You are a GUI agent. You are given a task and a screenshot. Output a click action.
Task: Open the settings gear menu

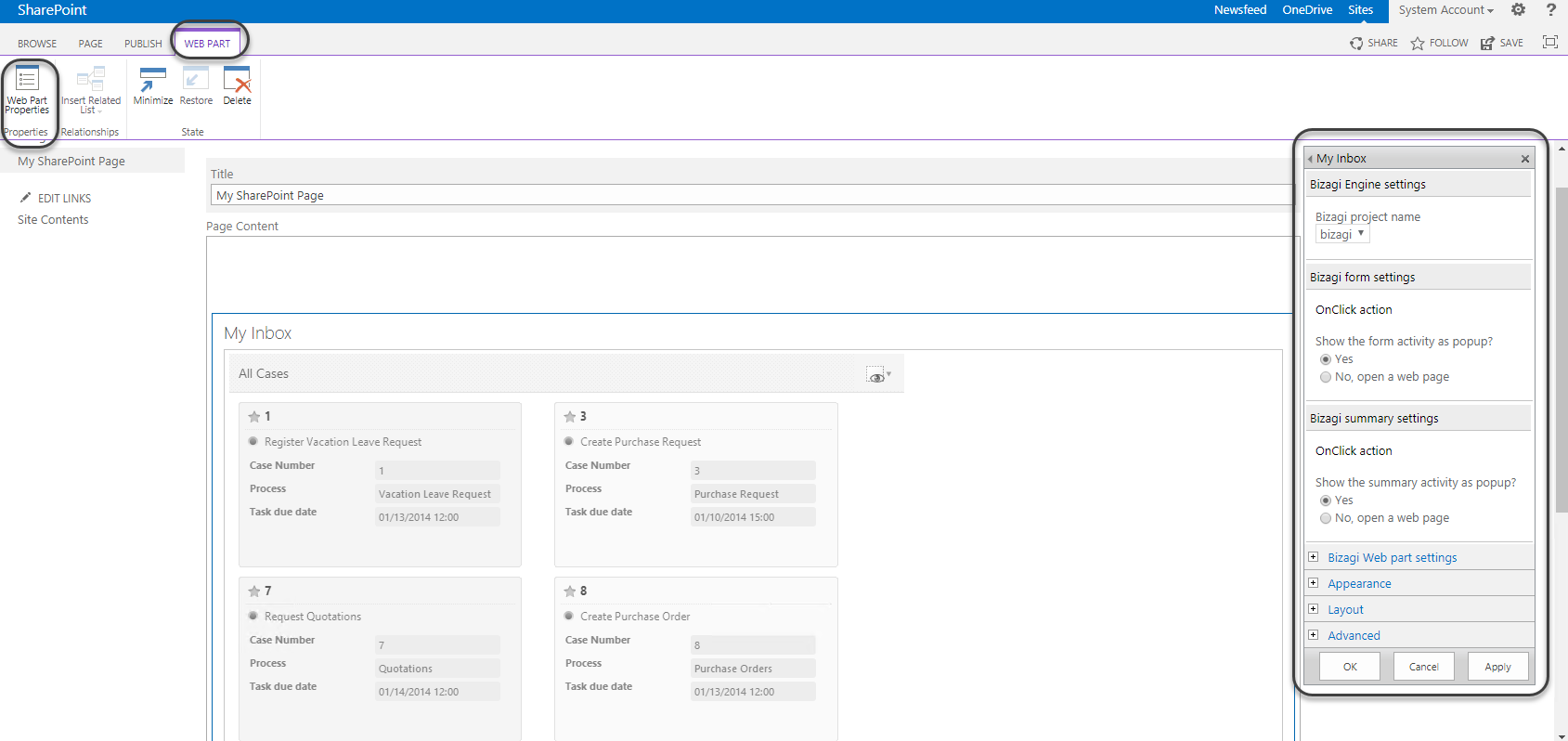tap(1518, 10)
